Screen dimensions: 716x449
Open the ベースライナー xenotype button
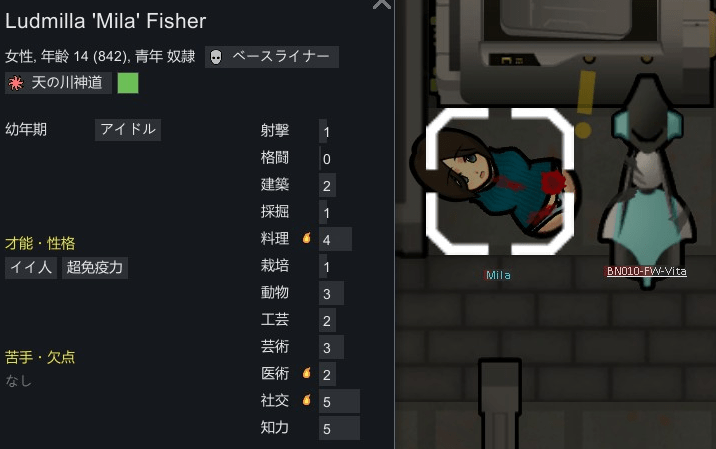pyautogui.click(x=272, y=57)
